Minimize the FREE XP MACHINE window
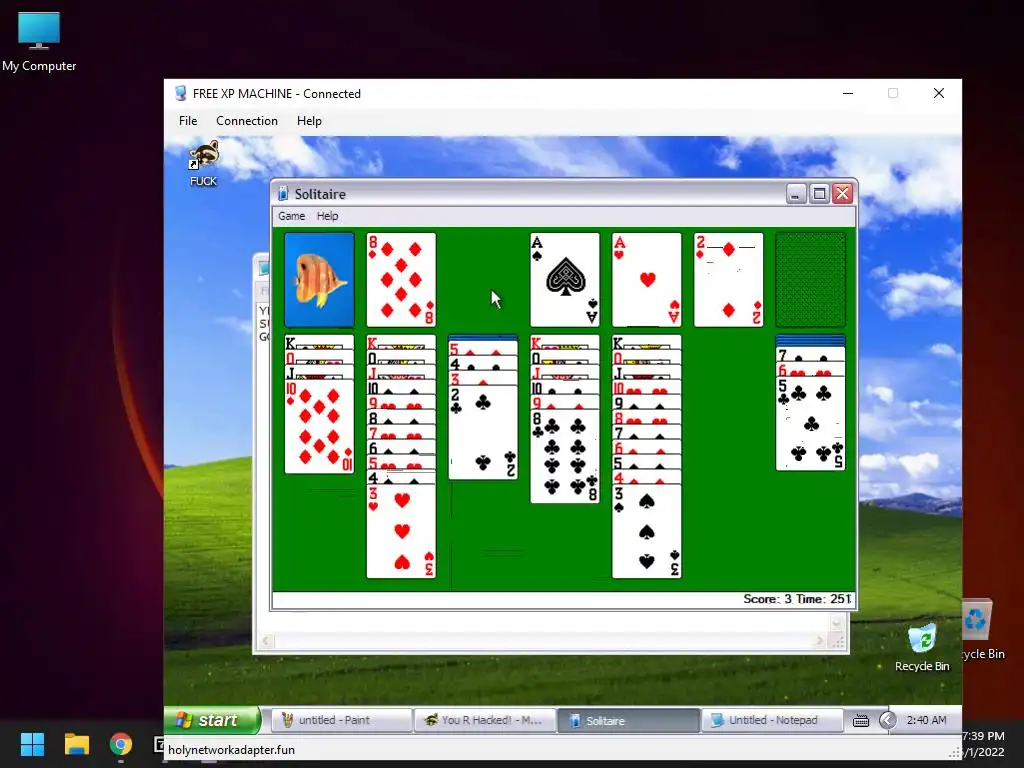 click(848, 93)
